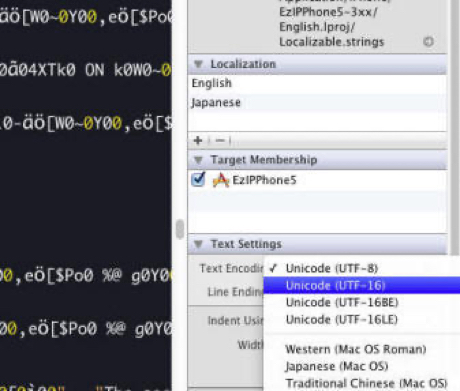The image size is (460, 391).
Task: Select the English localization row
Action: pyautogui.click(x=317, y=83)
